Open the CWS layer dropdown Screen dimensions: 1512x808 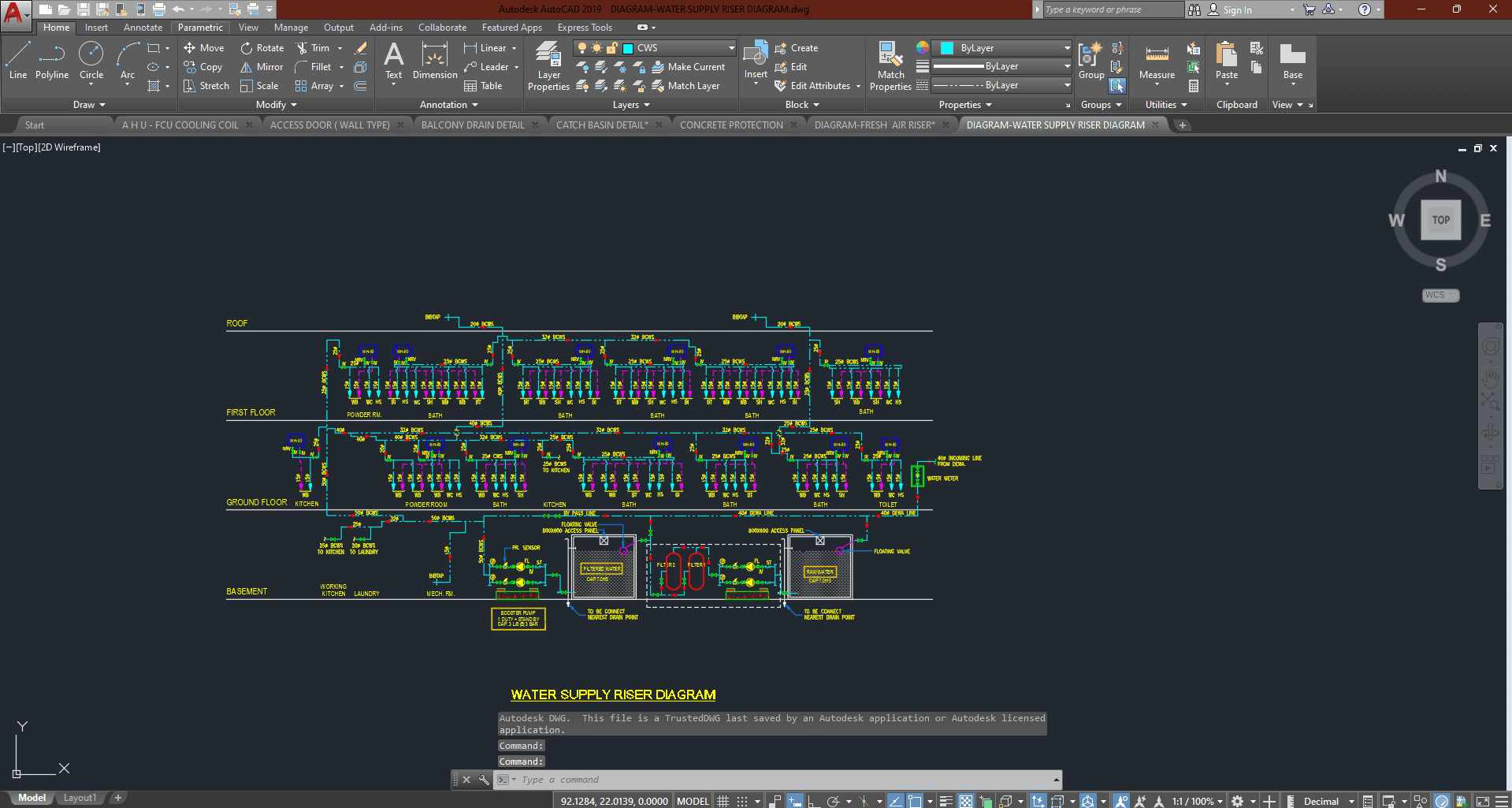(731, 48)
